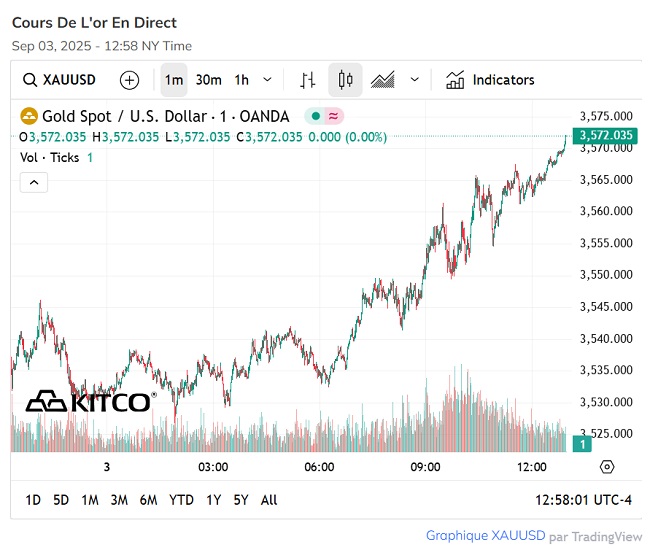650x550 pixels.
Task: Expand the chart style dropdown arrow
Action: point(415,79)
